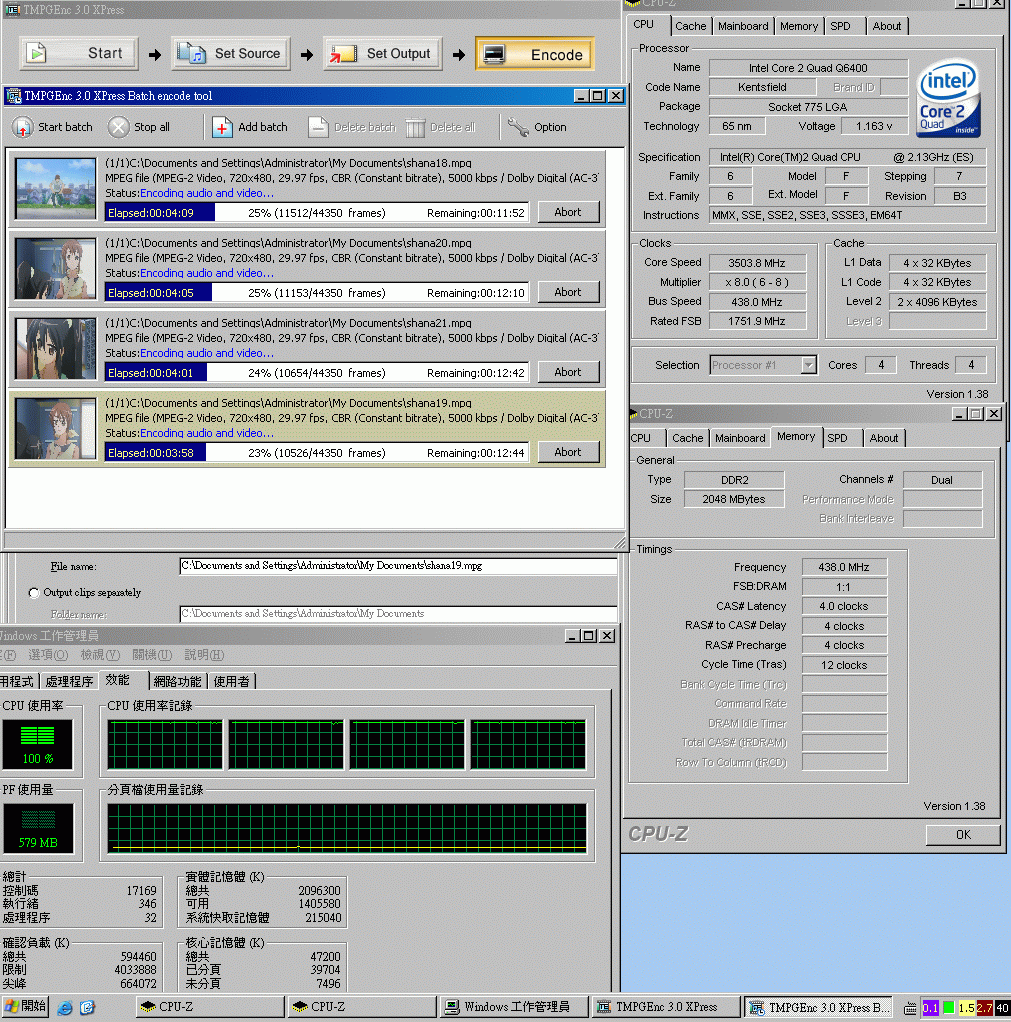Click shana18.mpg progress bar
1011x1022 pixels.
point(317,212)
